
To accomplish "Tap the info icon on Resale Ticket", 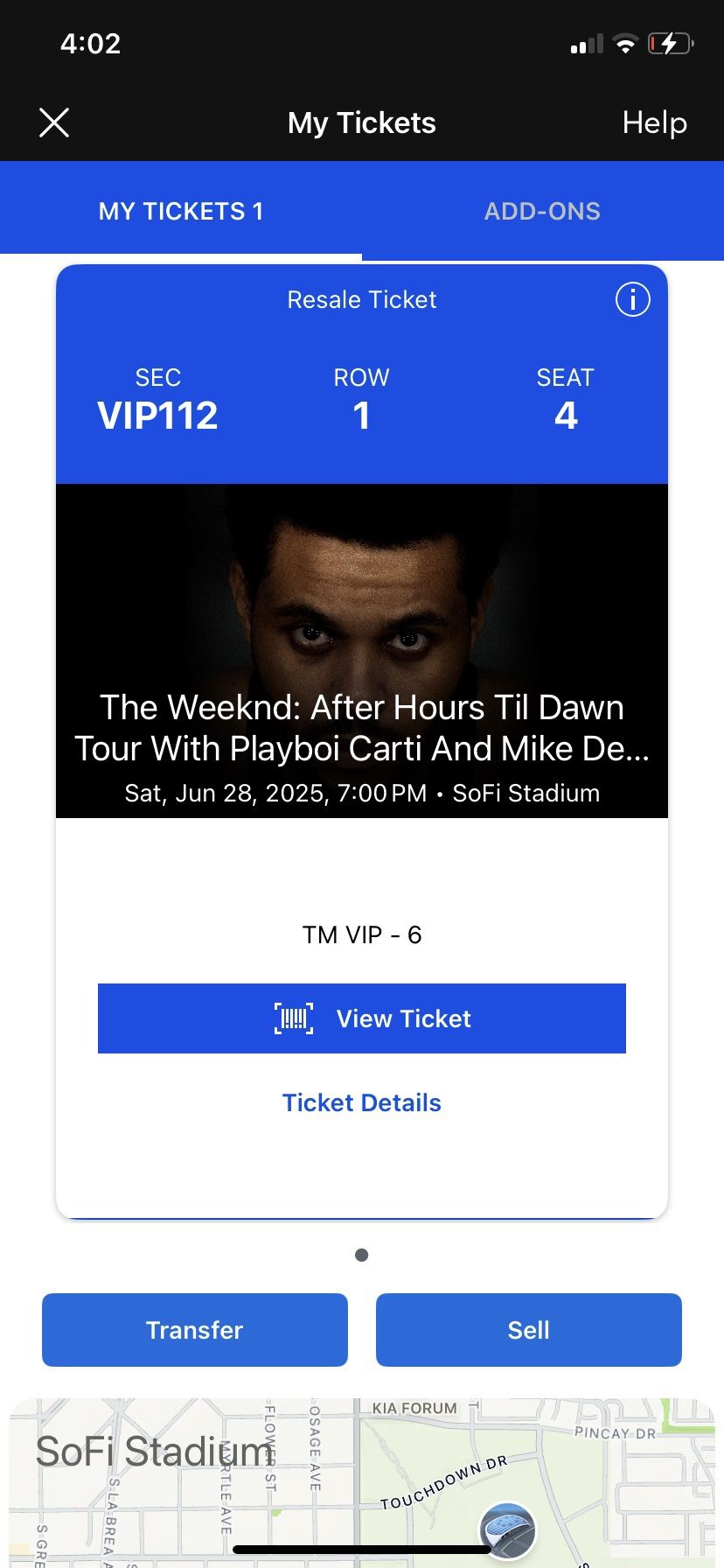I will point(632,300).
